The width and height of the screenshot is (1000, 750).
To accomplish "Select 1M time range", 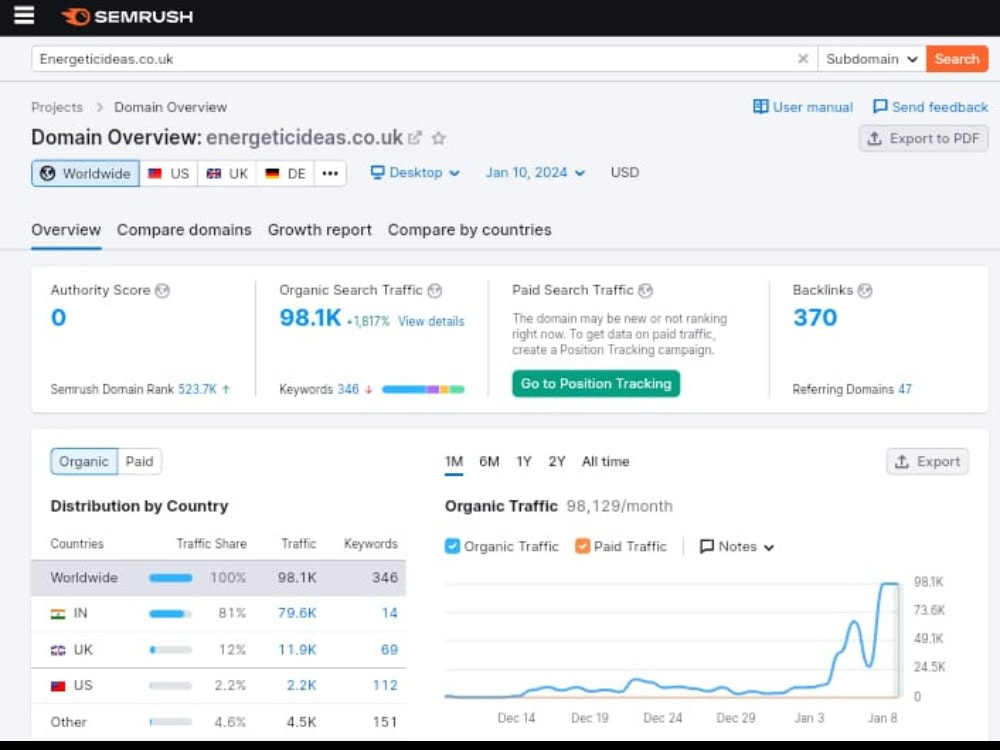I will click(x=454, y=461).
